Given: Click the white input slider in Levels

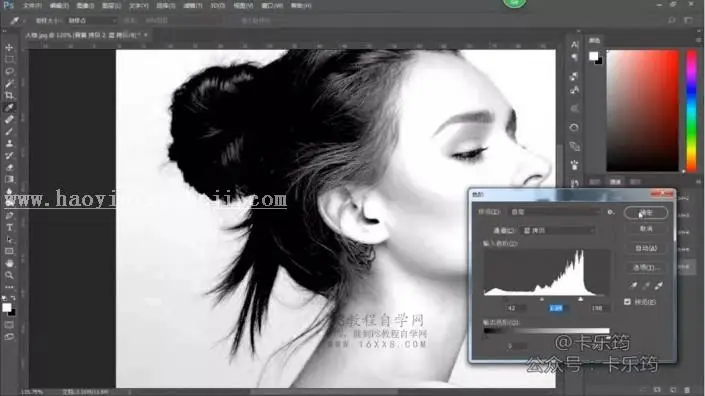Looking at the screenshot, I should tap(580, 299).
